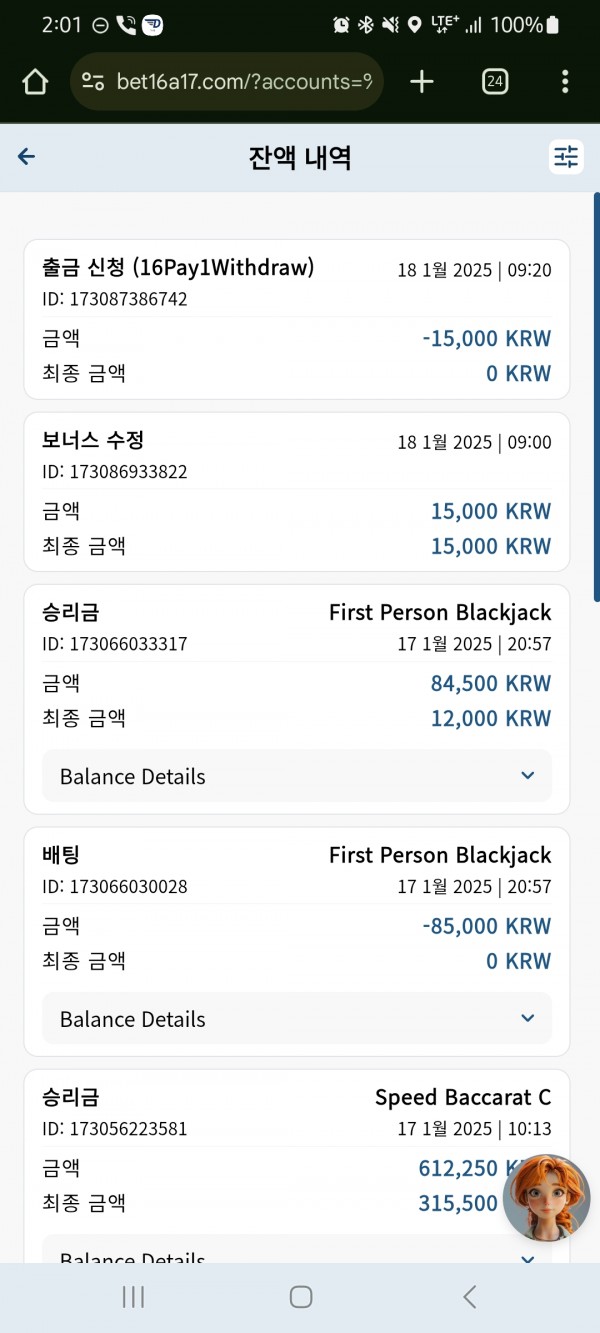The width and height of the screenshot is (600, 1333).
Task: Tap the Android home button
Action: (x=300, y=1297)
